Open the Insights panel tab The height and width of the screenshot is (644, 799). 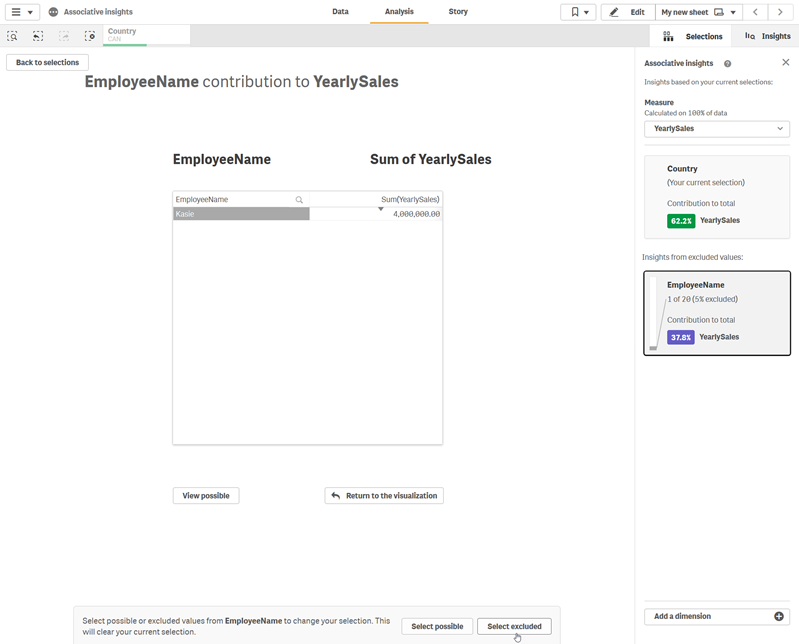(x=767, y=36)
